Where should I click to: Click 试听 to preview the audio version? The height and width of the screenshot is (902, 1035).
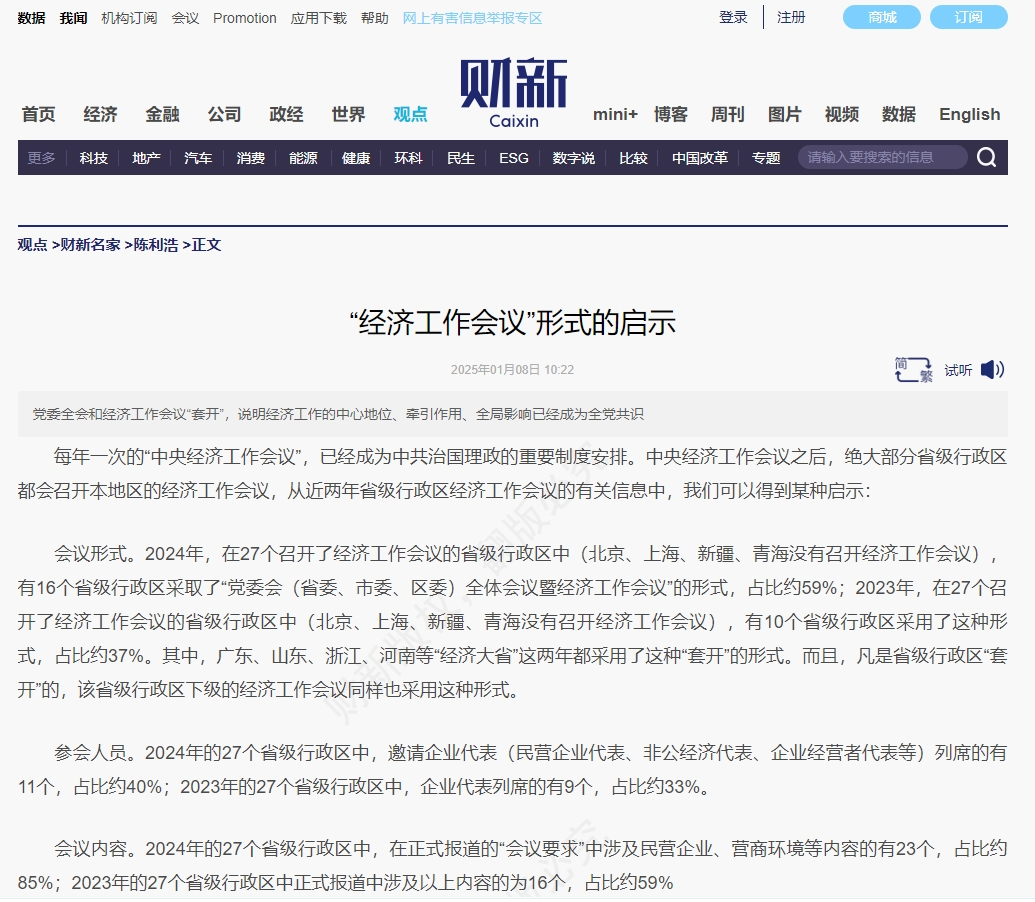pyautogui.click(x=956, y=369)
